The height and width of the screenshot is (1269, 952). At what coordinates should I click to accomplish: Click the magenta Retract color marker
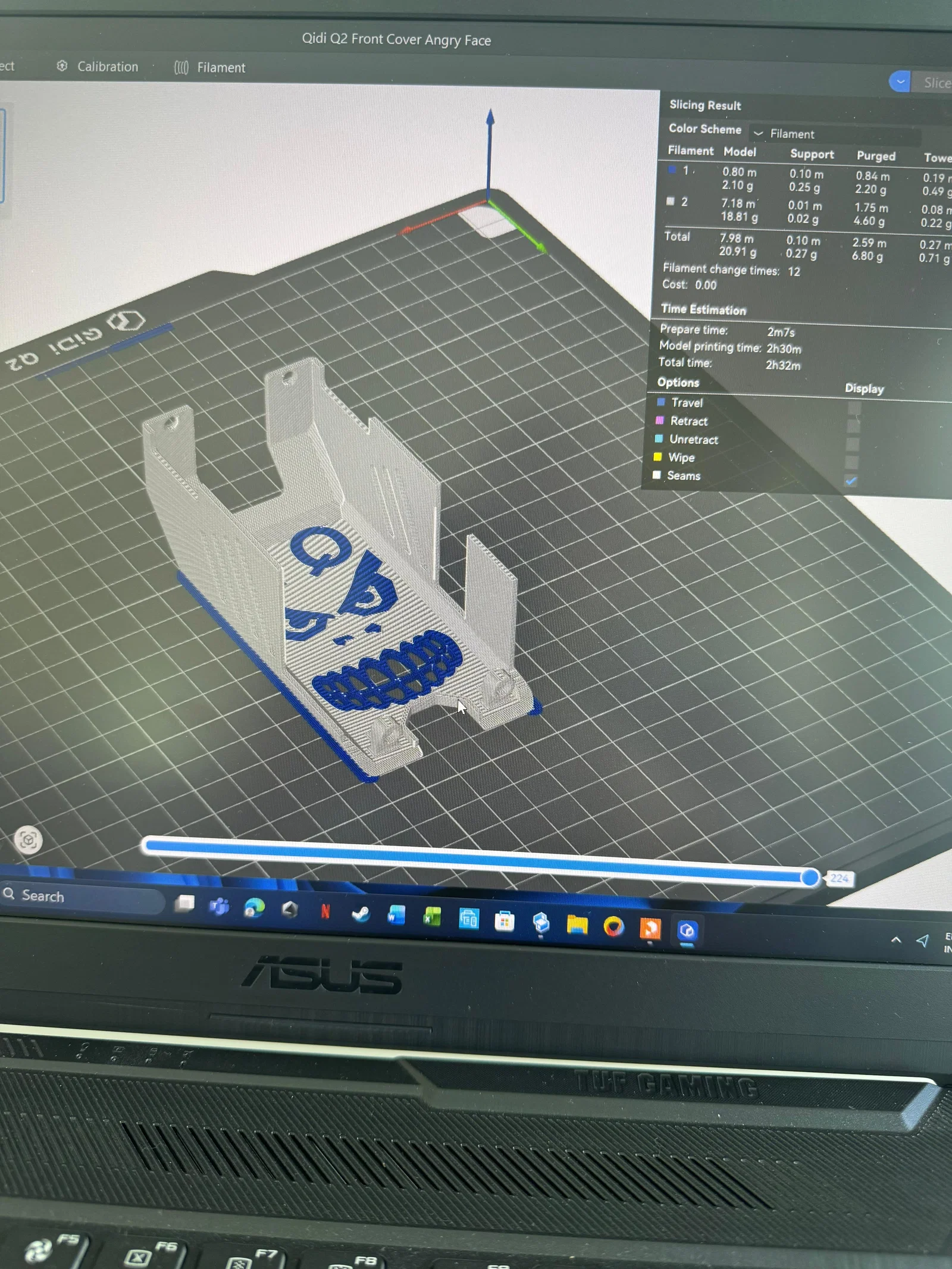[659, 421]
